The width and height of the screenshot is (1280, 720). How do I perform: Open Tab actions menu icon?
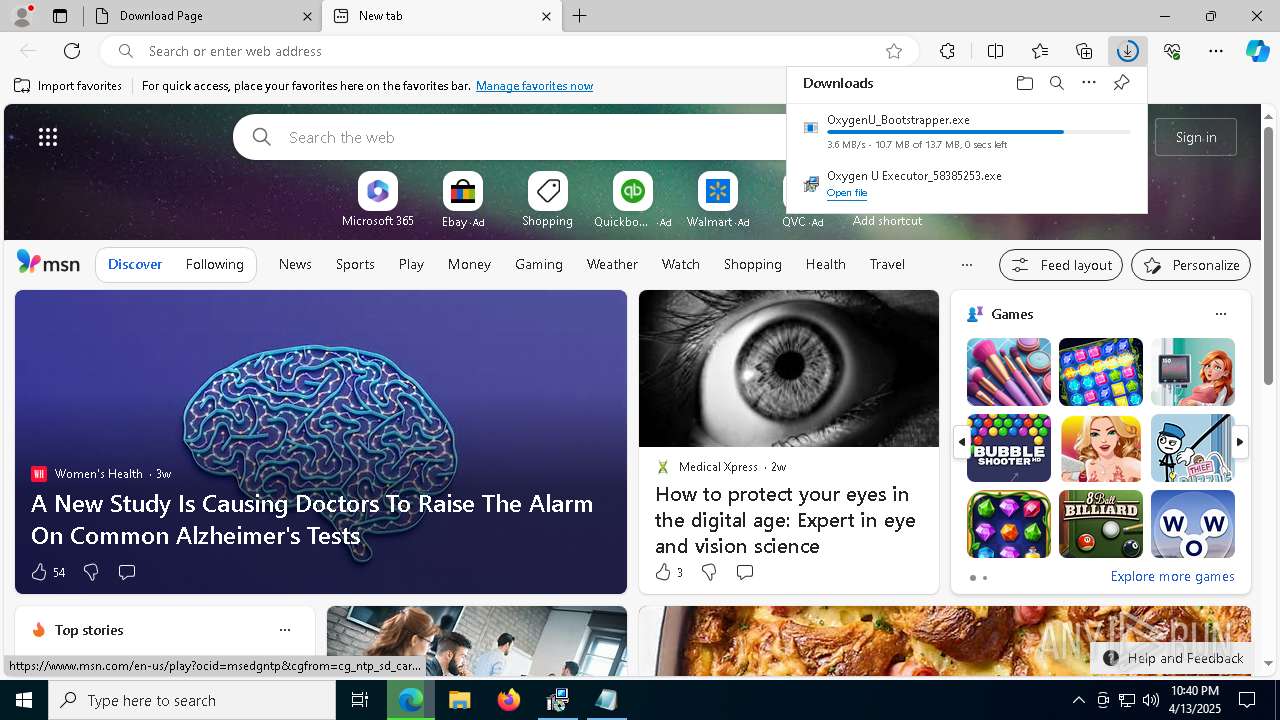[x=60, y=16]
